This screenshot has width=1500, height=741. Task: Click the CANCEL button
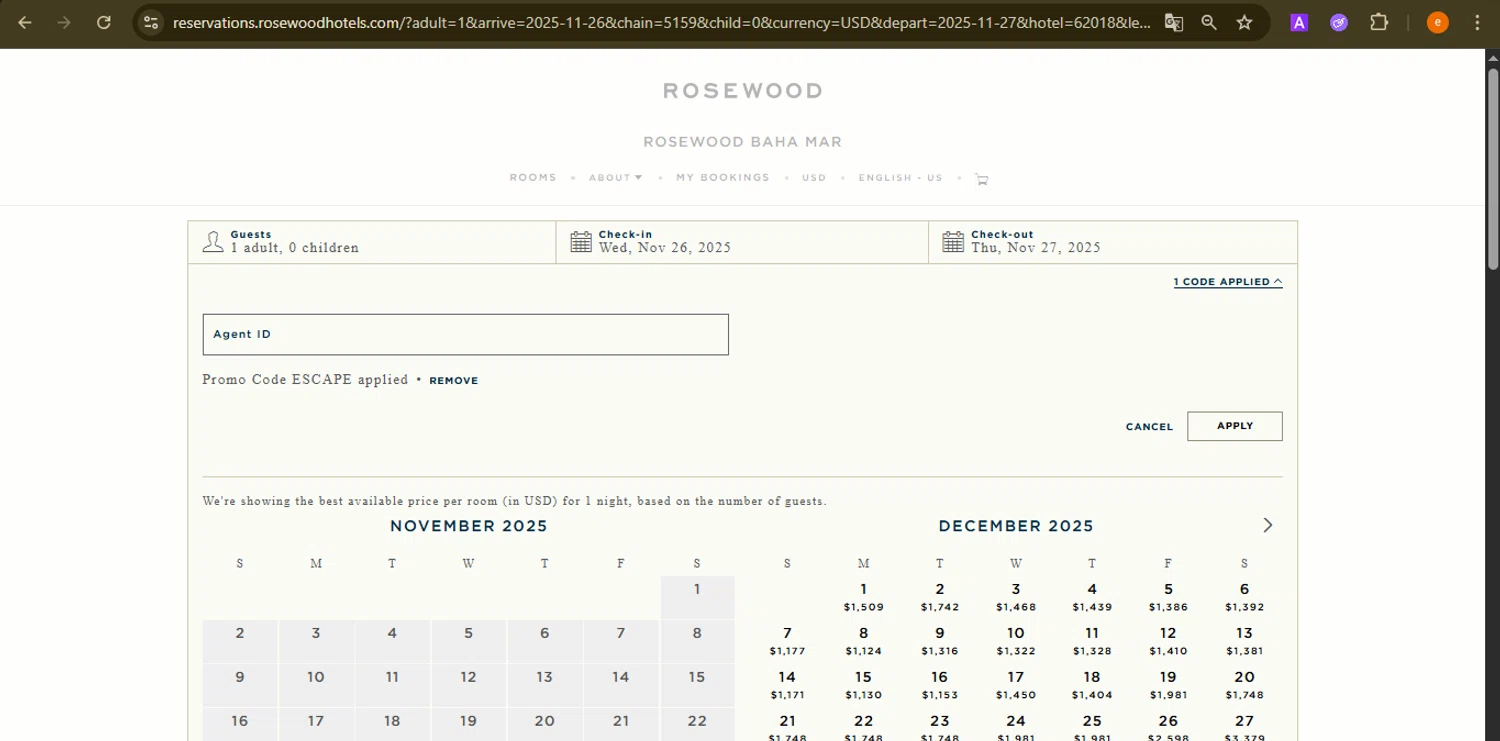(1149, 427)
